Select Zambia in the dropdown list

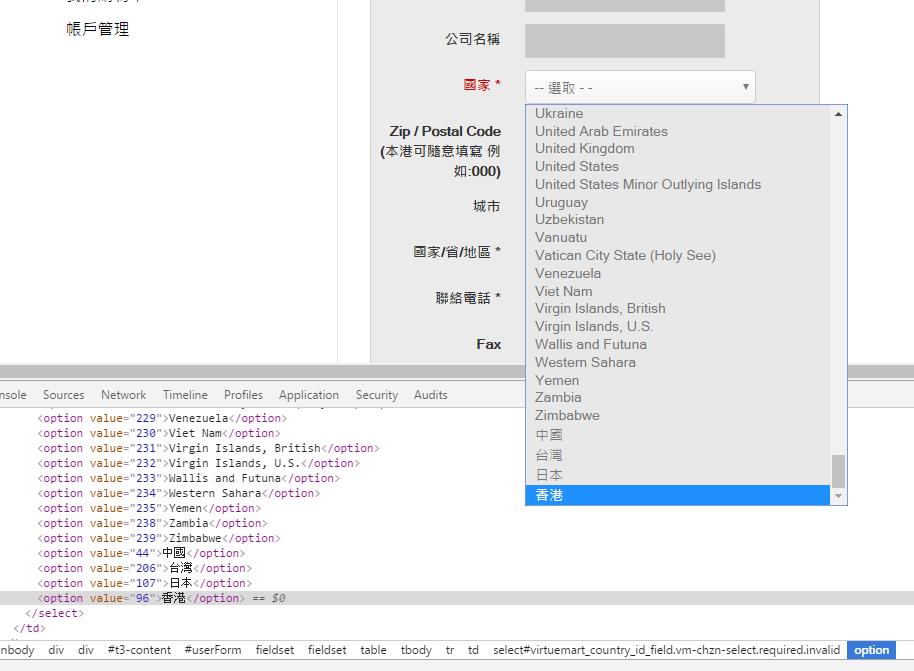(x=677, y=398)
